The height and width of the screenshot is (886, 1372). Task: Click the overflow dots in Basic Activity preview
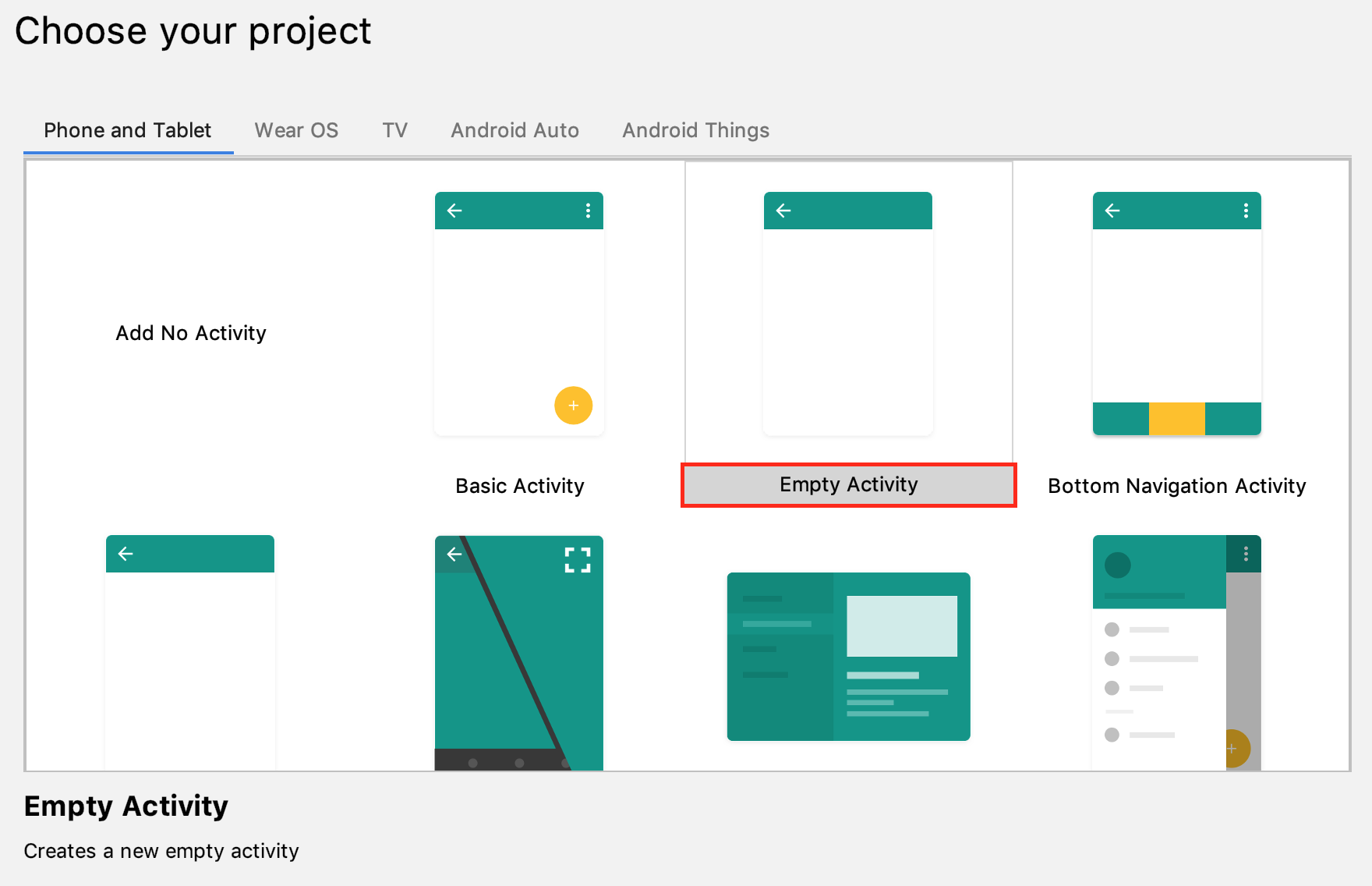tap(588, 211)
